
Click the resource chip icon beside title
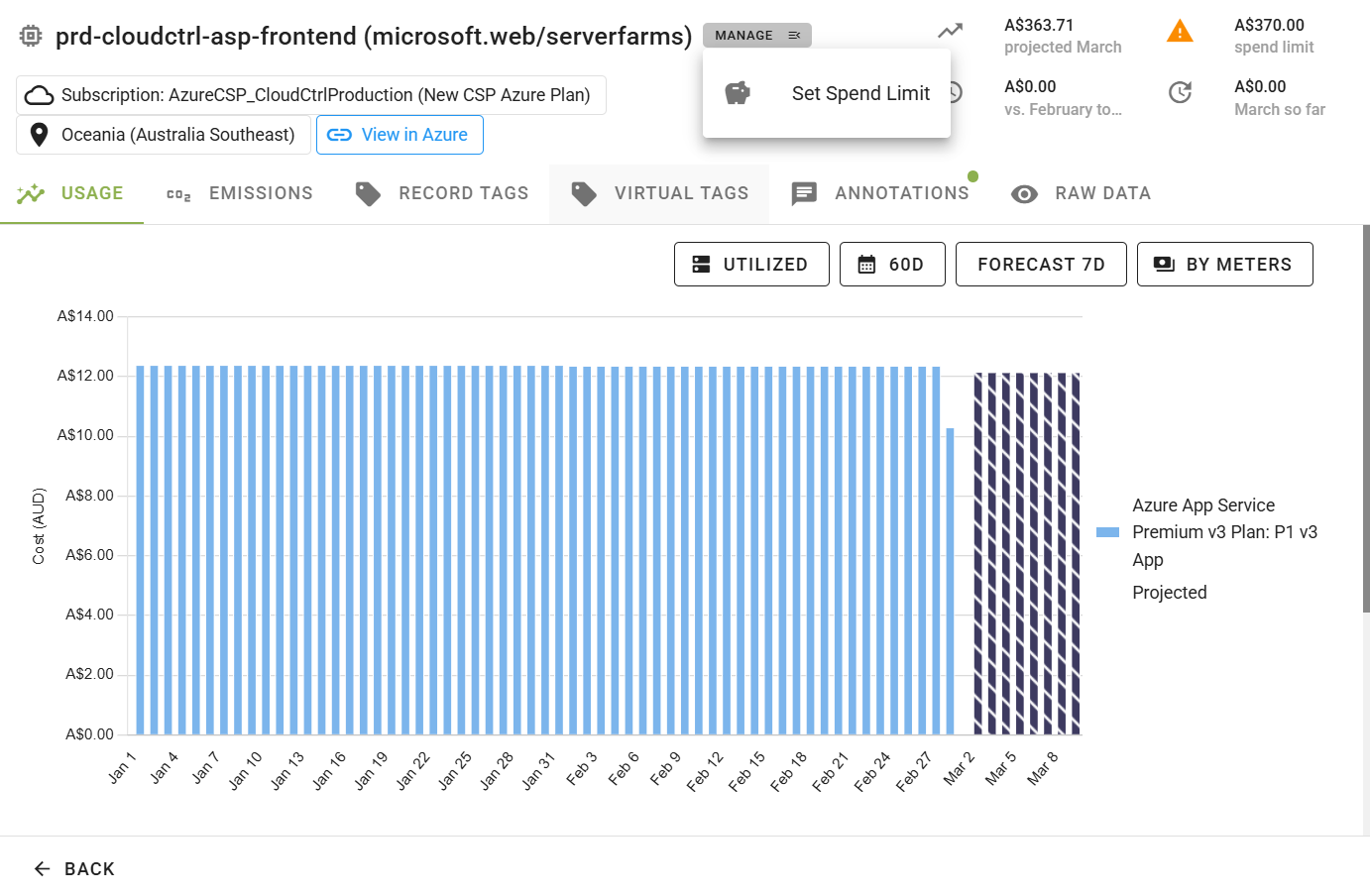[31, 37]
